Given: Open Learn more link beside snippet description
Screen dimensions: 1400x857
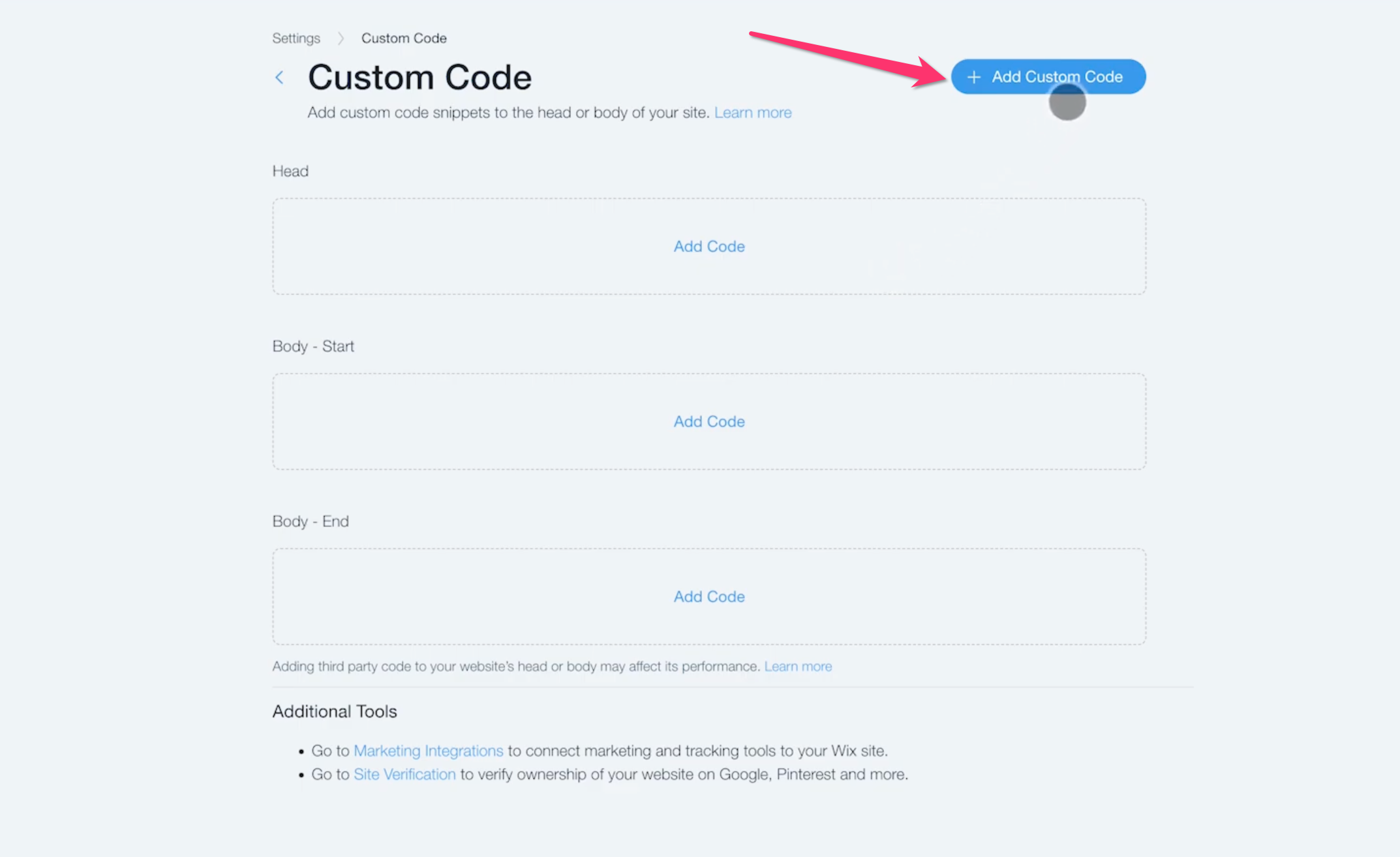Looking at the screenshot, I should (752, 113).
